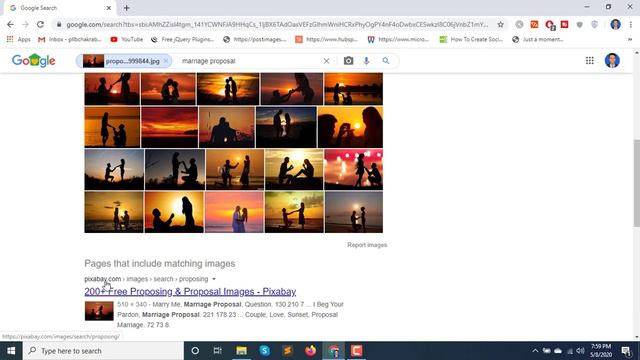Clear the search box text
The image size is (640, 360).
coord(326,61)
